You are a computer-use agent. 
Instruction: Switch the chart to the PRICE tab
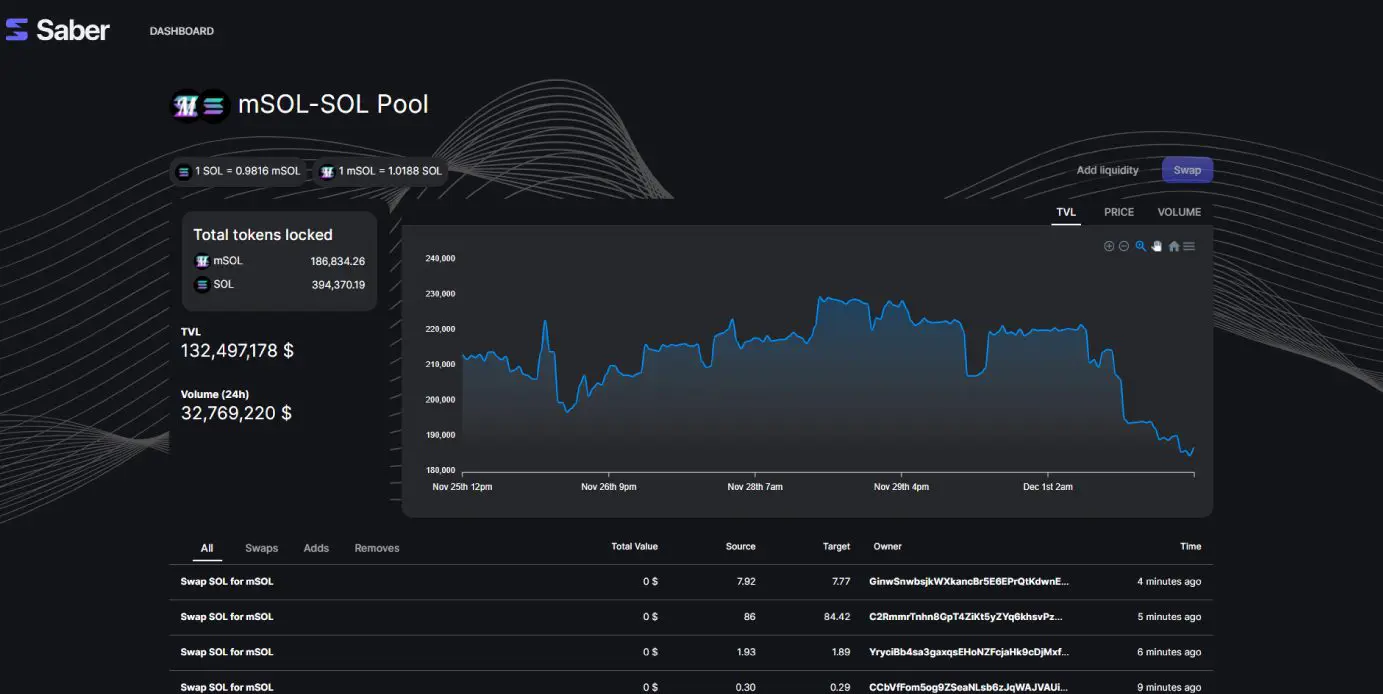1119,212
